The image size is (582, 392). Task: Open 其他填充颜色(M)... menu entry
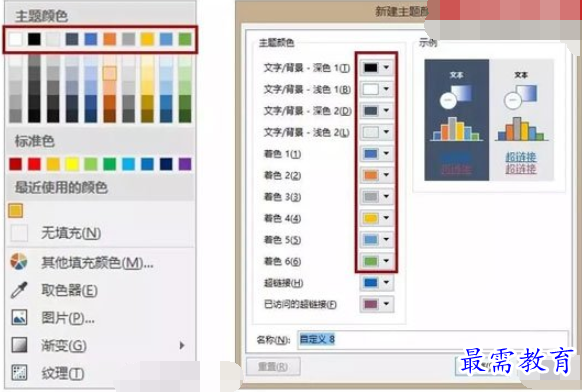point(97,263)
